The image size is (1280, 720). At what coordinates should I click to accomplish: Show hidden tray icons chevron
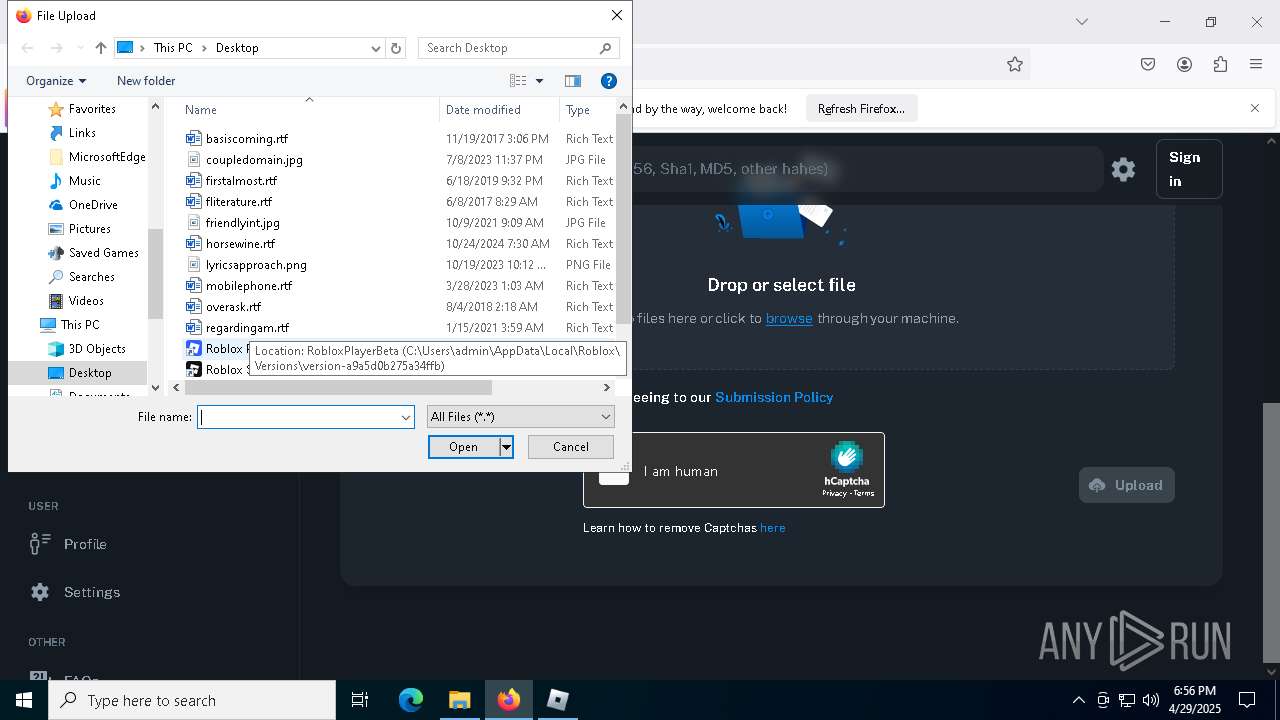(x=1078, y=700)
